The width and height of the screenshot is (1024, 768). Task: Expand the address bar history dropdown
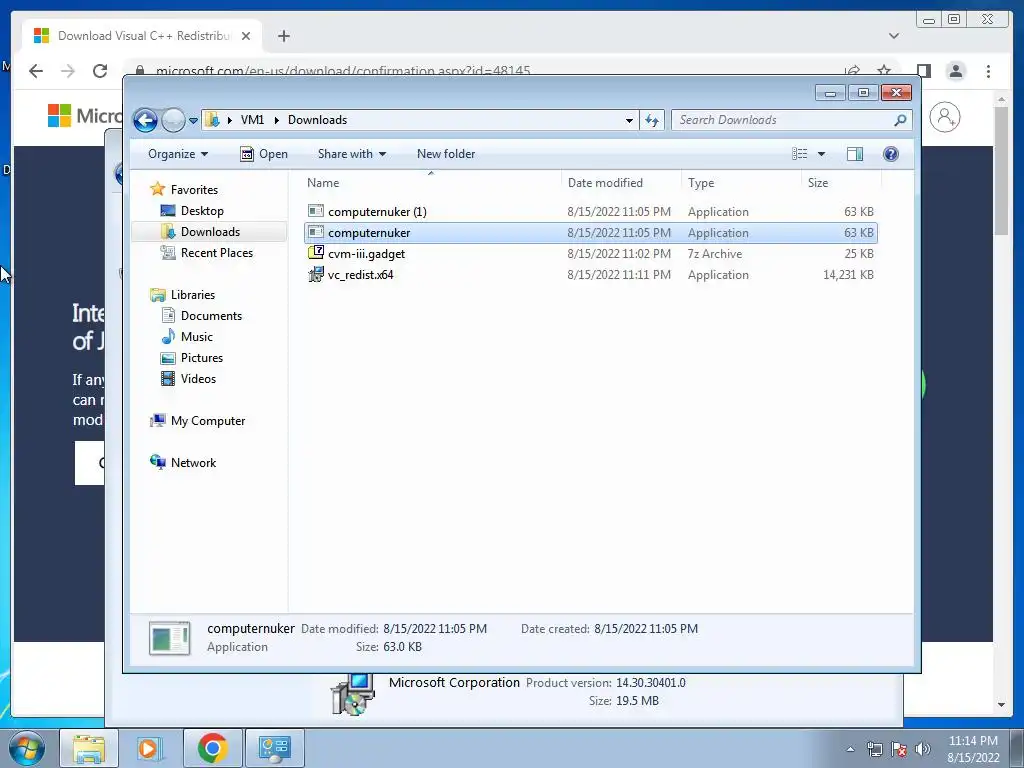(629, 120)
